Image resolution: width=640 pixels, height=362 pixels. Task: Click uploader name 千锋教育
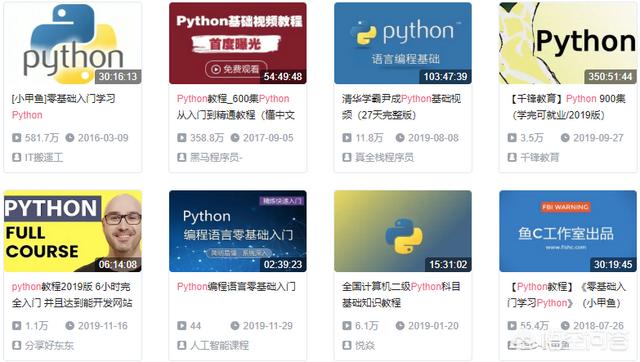tap(540, 157)
